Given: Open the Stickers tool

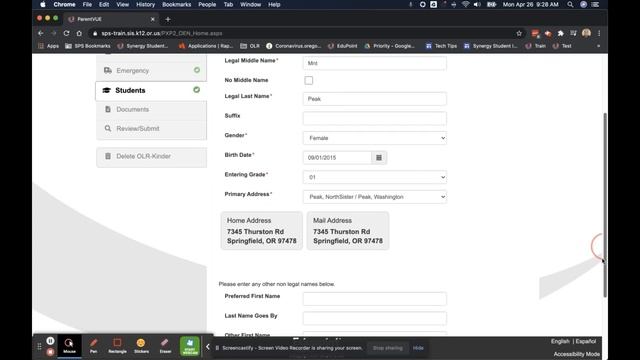Looking at the screenshot, I should (141, 346).
